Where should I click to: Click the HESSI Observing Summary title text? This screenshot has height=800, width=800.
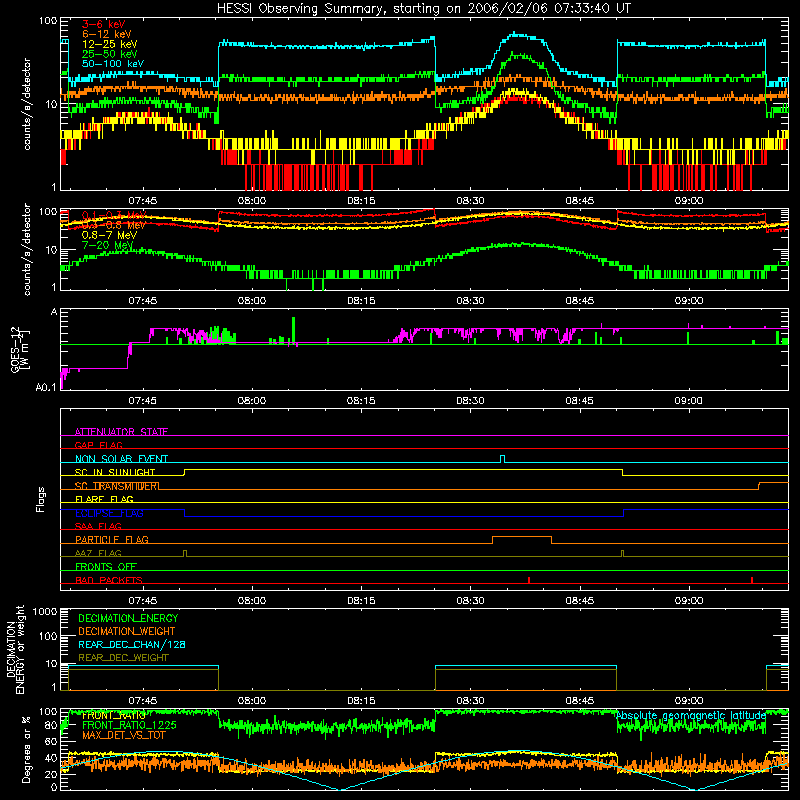423,9
